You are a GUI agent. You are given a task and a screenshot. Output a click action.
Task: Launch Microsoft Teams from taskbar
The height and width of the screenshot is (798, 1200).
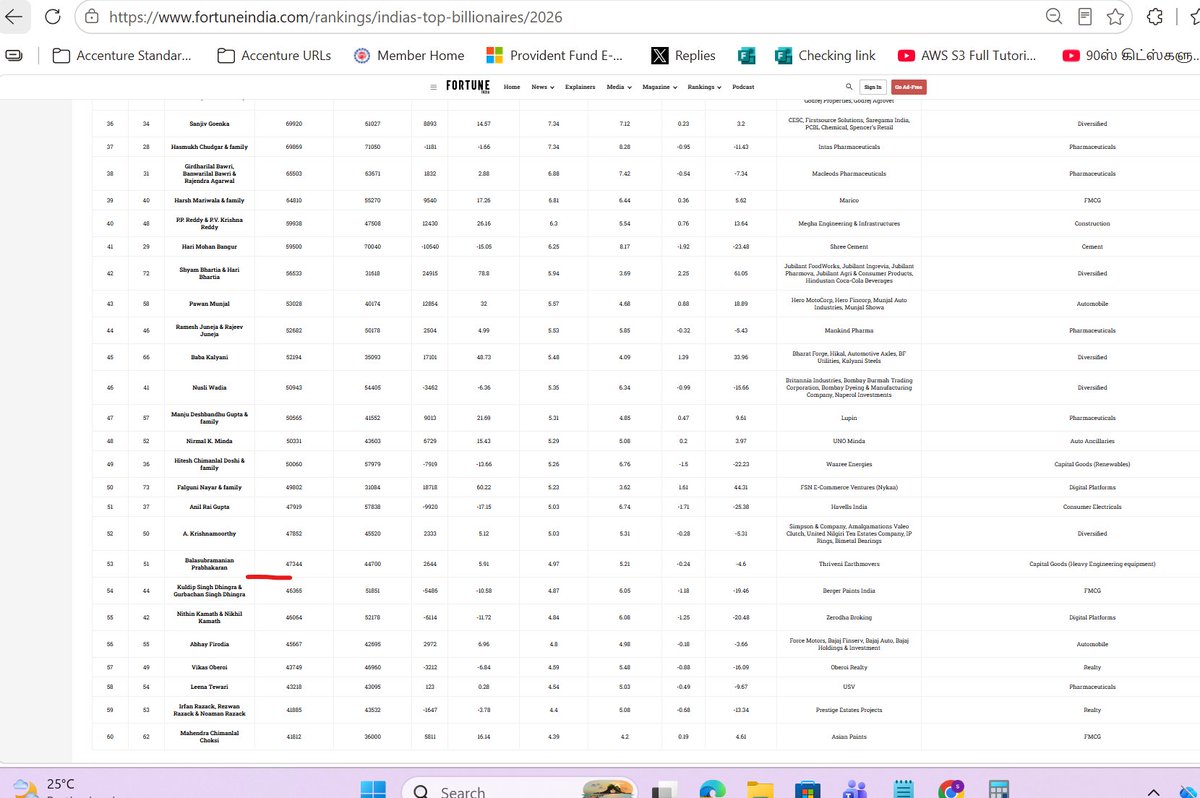pyautogui.click(x=857, y=791)
